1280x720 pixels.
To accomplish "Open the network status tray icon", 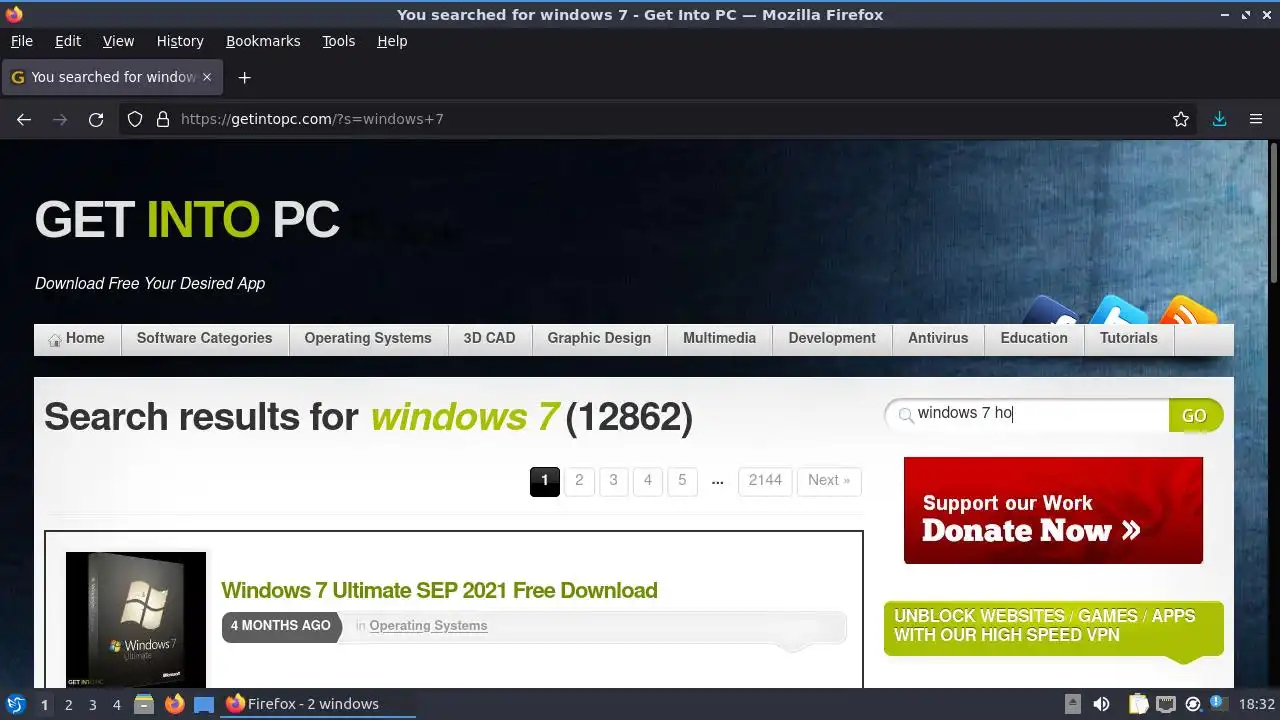I will (x=1165, y=704).
